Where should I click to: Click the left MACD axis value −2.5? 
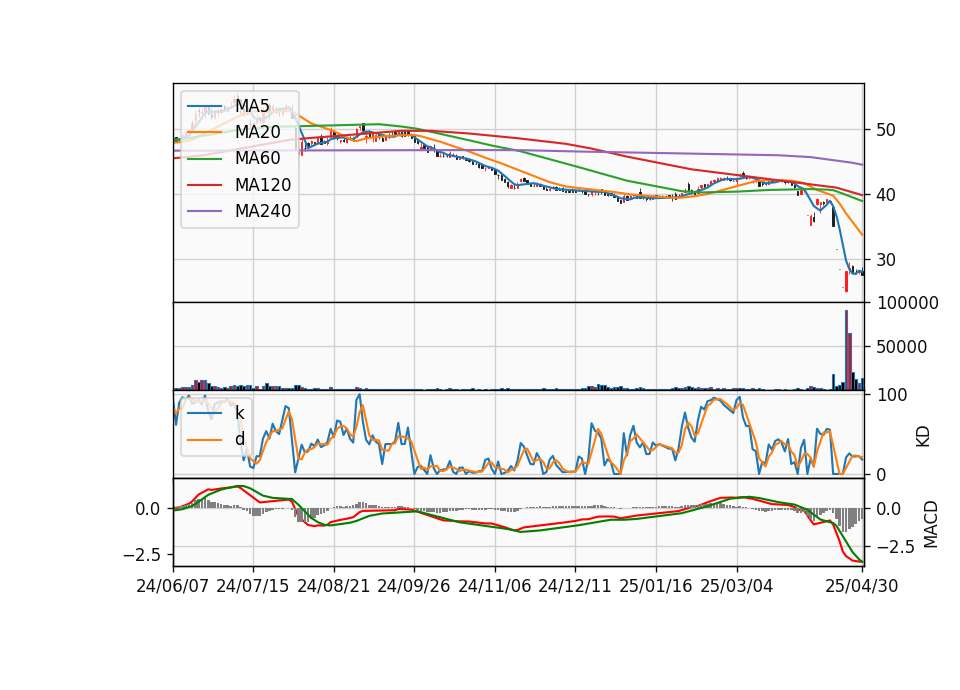142,555
